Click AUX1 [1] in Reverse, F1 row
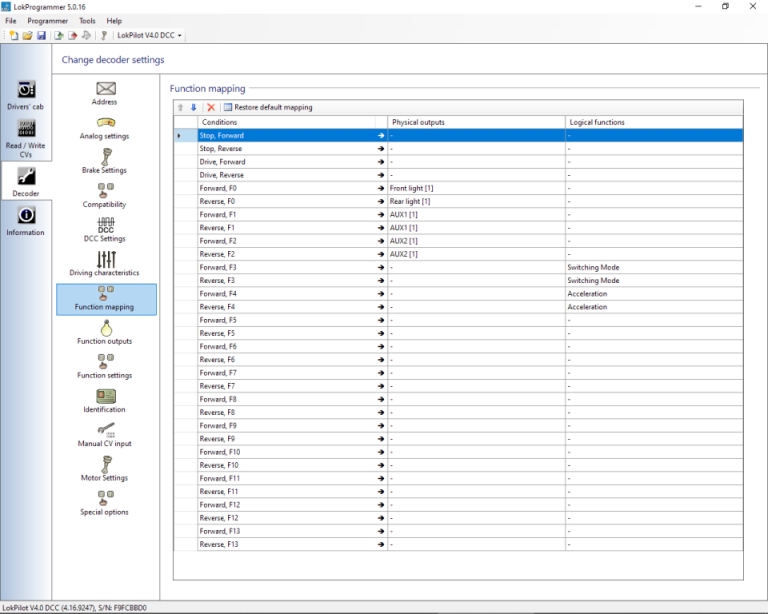The height and width of the screenshot is (614, 768). click(x=476, y=228)
